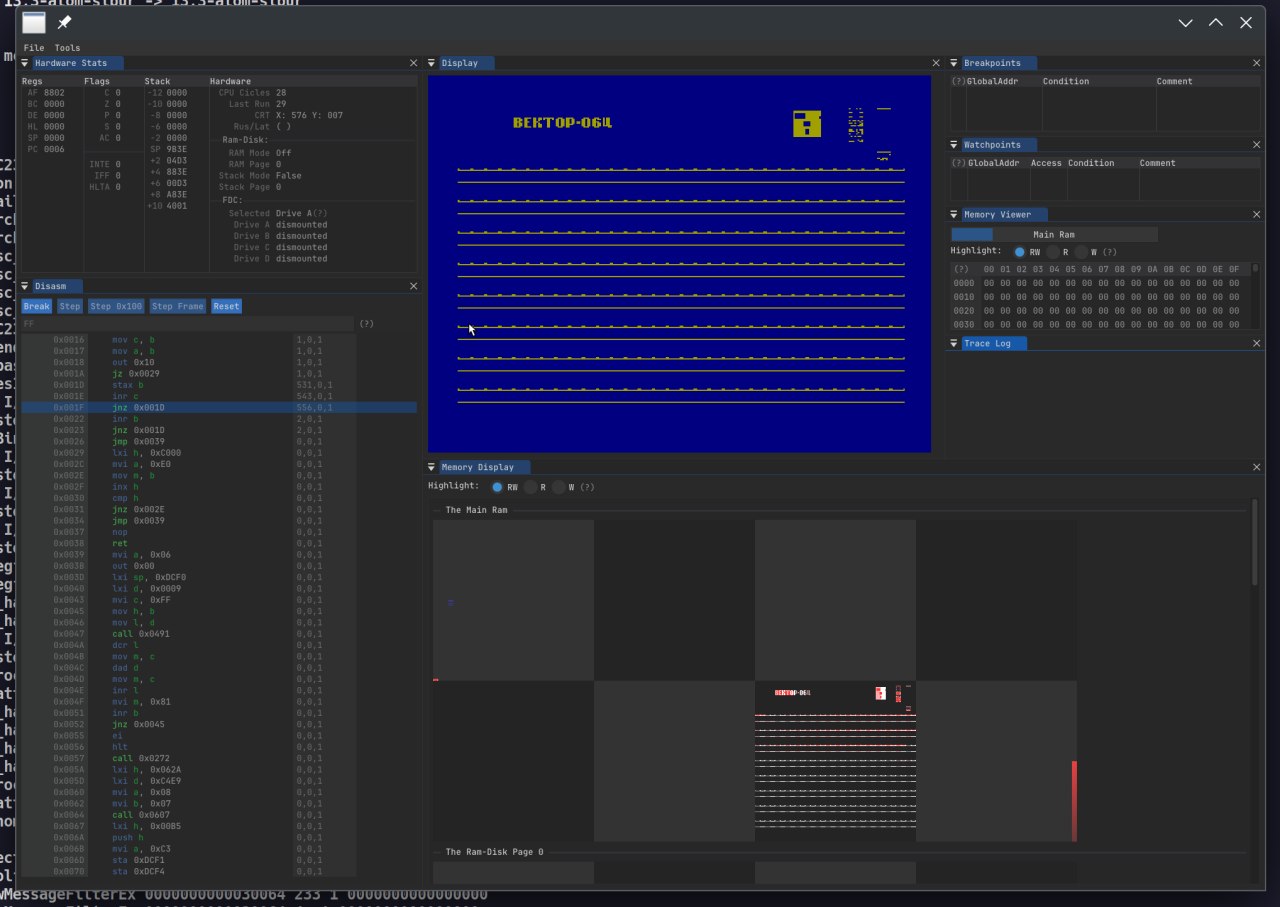Open the Tools menu
Screen dimensions: 1280x907
[67, 48]
